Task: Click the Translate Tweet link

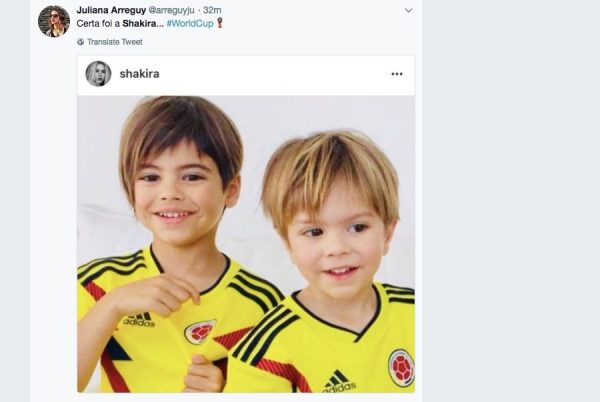Action: [x=114, y=42]
